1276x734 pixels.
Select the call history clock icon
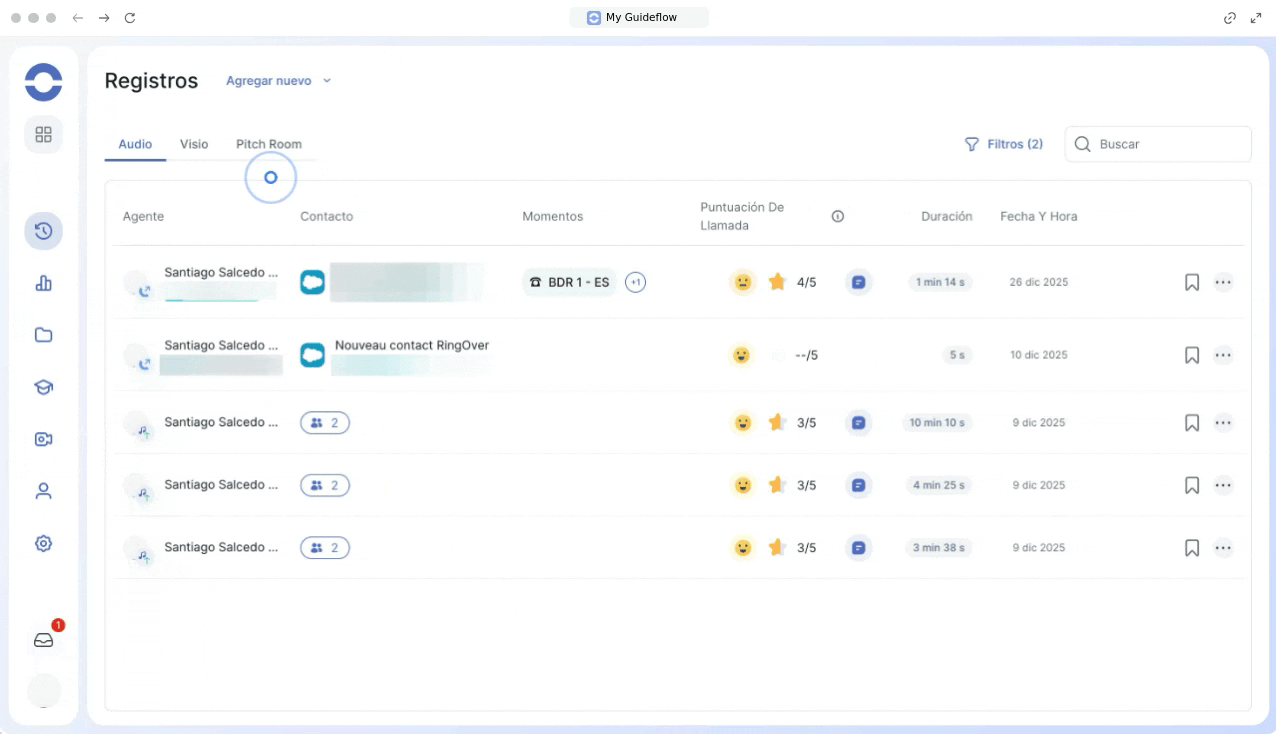pyautogui.click(x=43, y=231)
